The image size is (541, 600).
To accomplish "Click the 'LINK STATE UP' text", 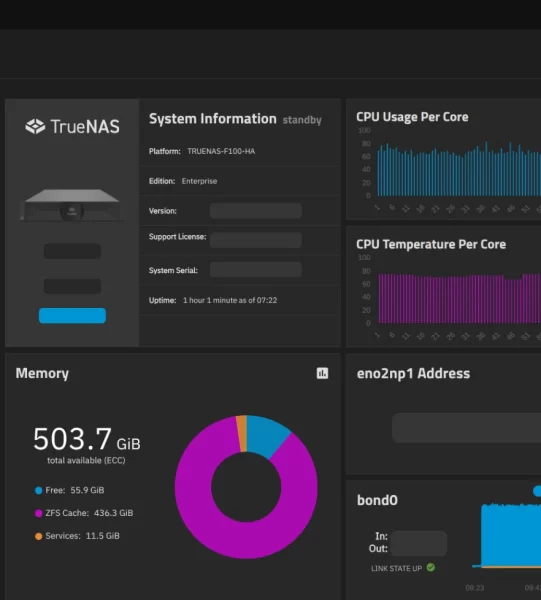I will (x=396, y=569).
